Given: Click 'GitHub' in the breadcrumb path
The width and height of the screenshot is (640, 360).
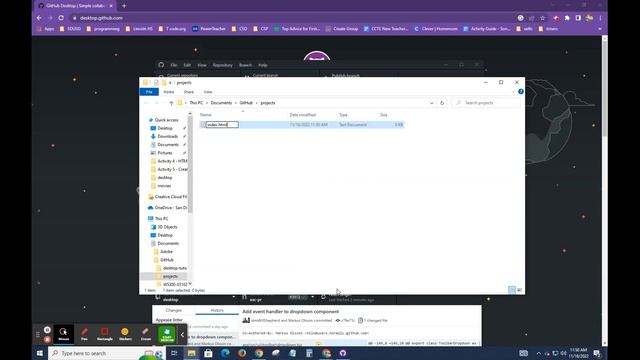Looking at the screenshot, I should pyautogui.click(x=246, y=103).
